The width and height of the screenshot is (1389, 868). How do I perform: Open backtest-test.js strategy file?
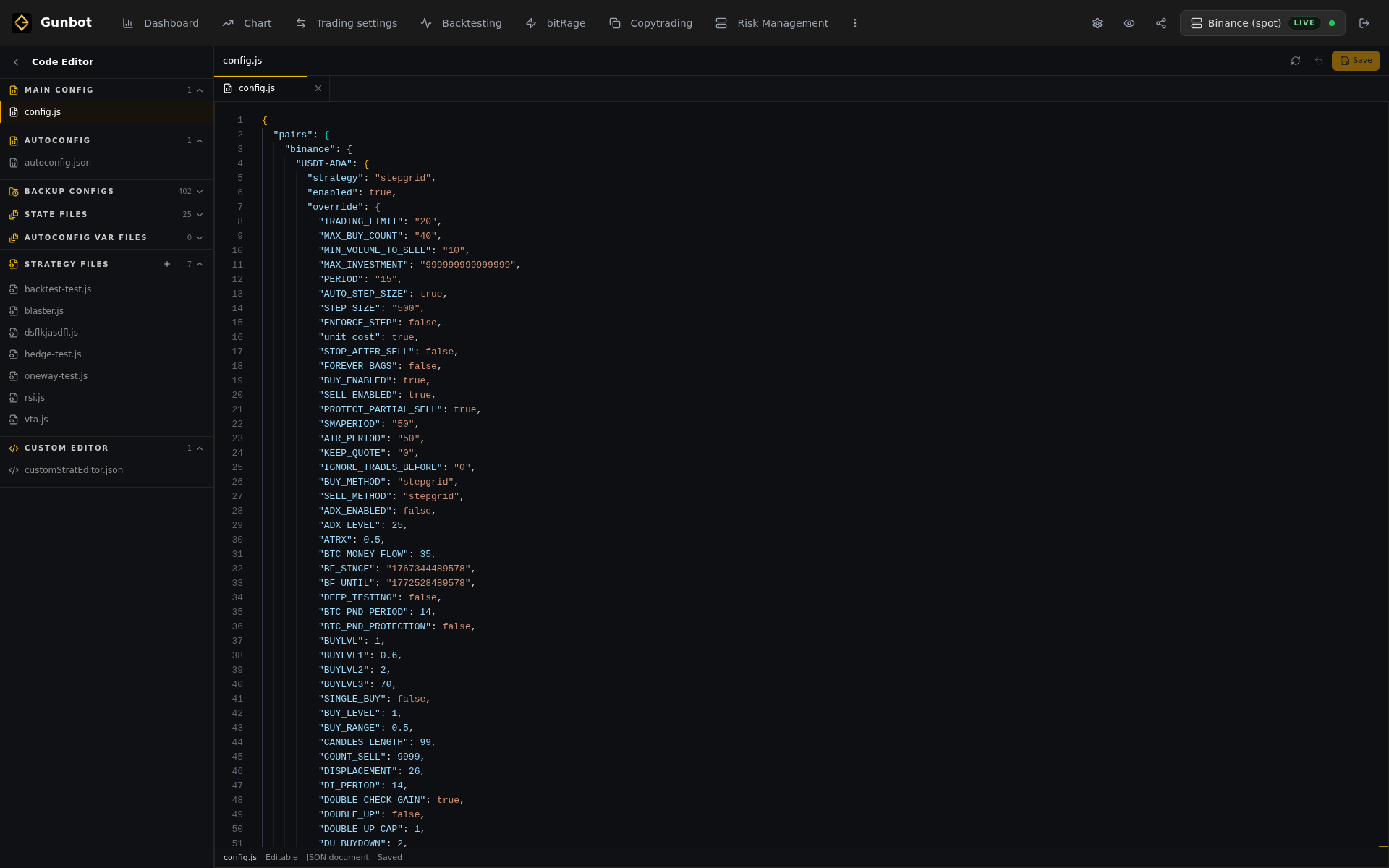tap(107, 289)
